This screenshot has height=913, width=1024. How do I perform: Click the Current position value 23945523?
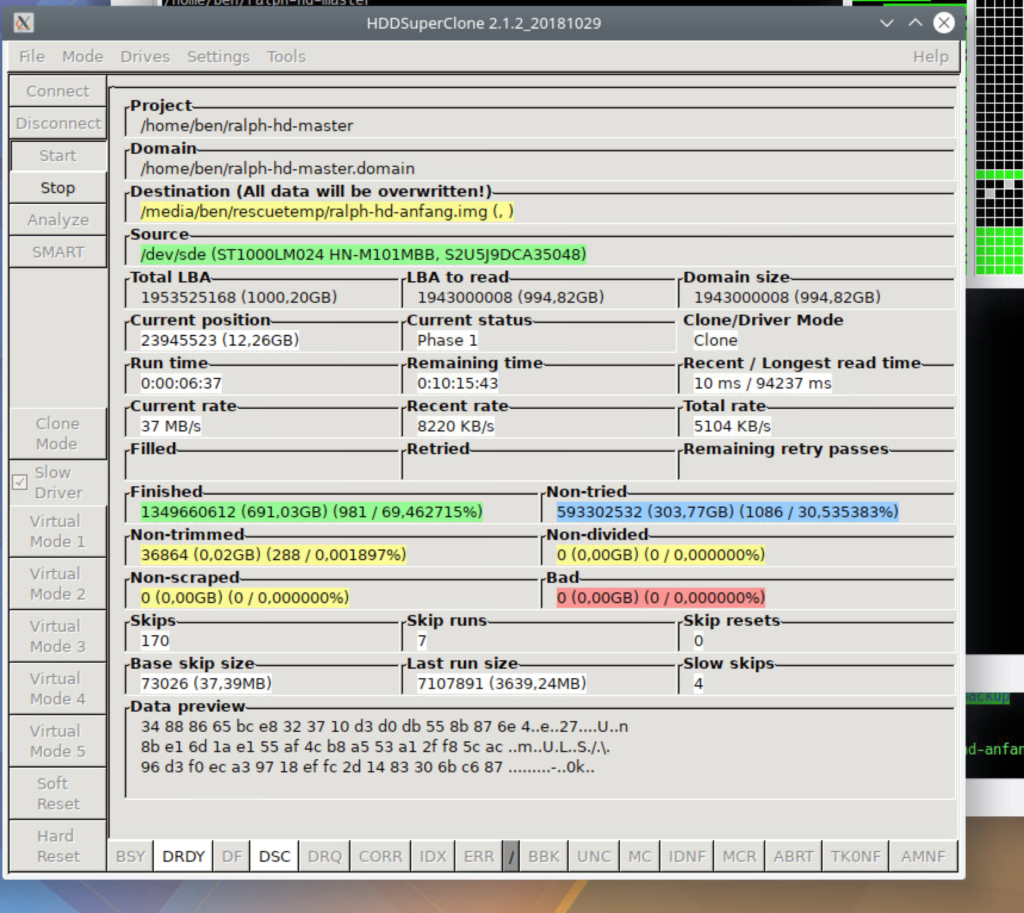pyautogui.click(x=219, y=340)
